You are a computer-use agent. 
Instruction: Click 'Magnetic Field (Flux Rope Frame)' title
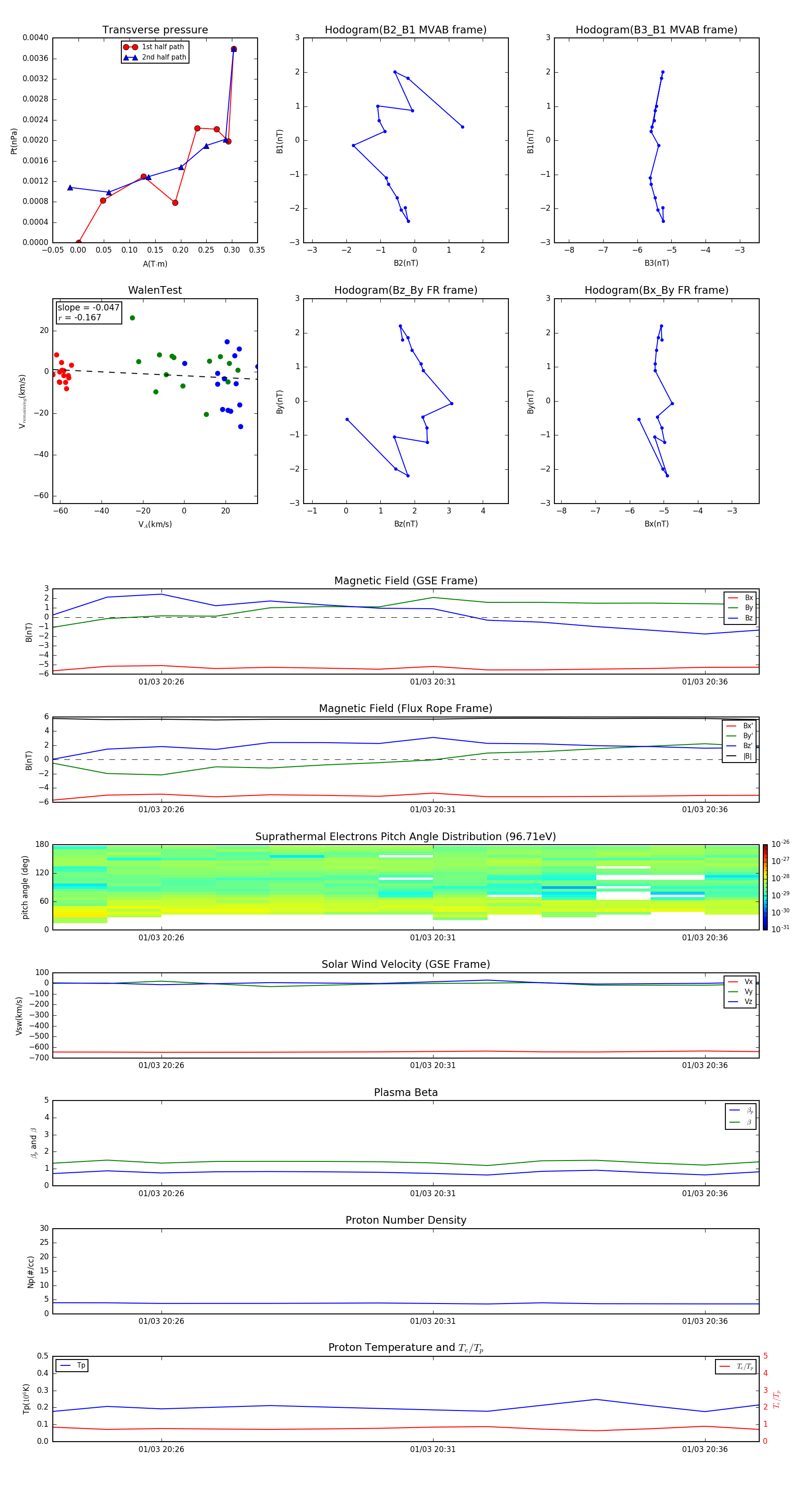[x=406, y=709]
